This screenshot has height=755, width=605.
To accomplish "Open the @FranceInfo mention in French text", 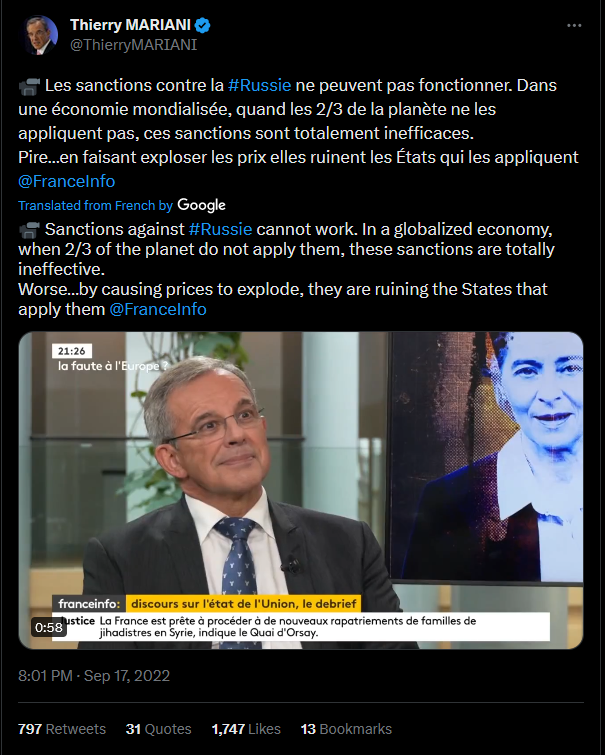I will [x=66, y=181].
